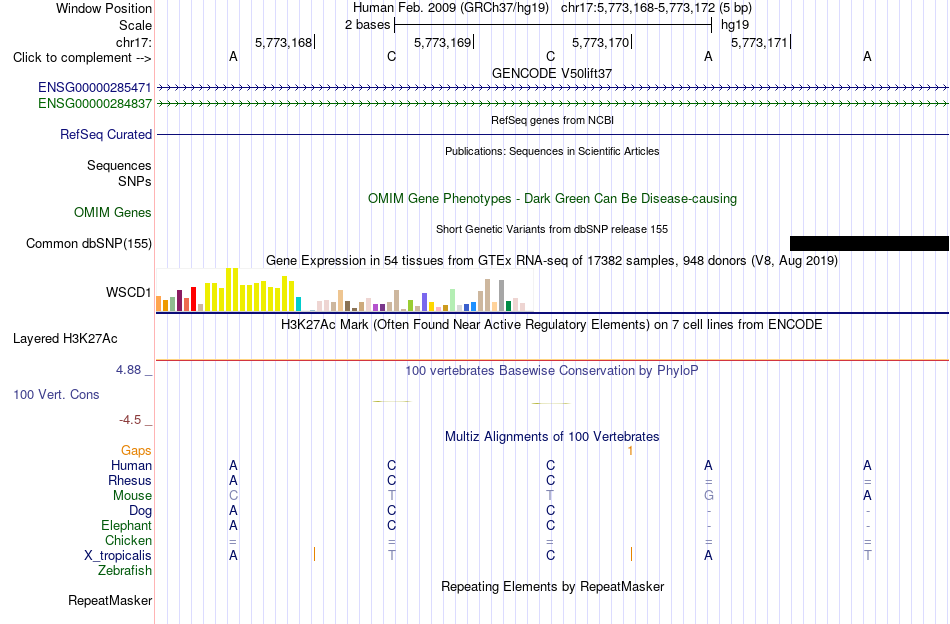Click the Mouse species label
950x624 pixels.
132,496
